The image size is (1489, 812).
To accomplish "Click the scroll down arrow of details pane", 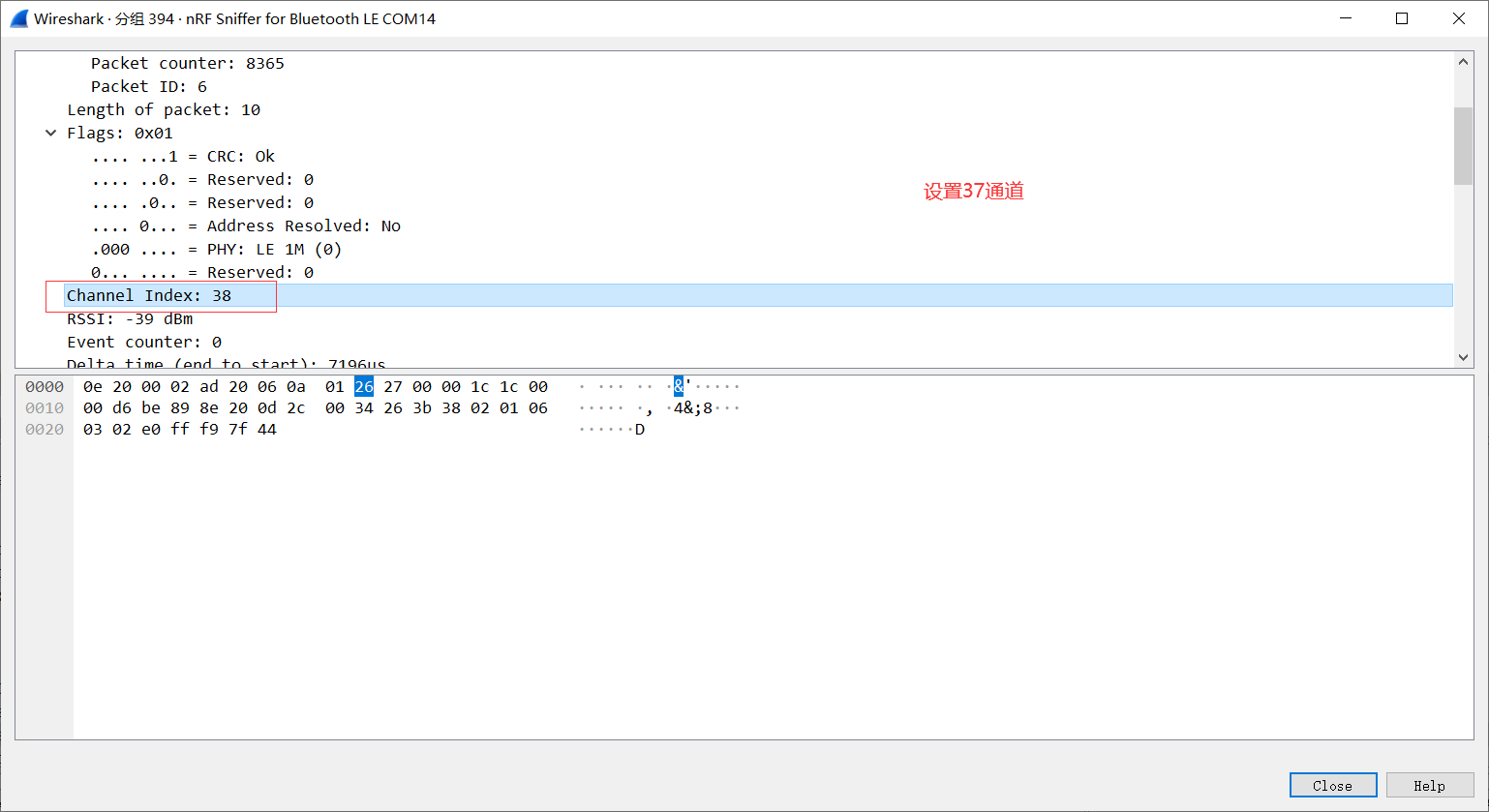I will click(x=1463, y=357).
